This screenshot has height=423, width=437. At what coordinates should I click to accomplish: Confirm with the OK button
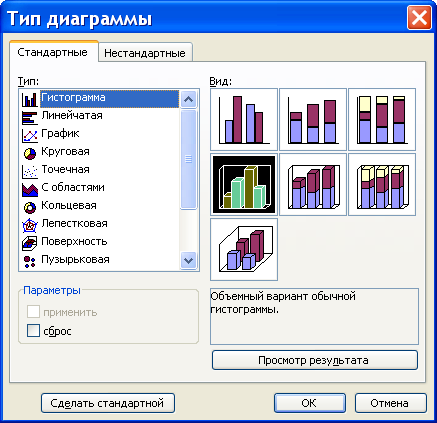310,403
